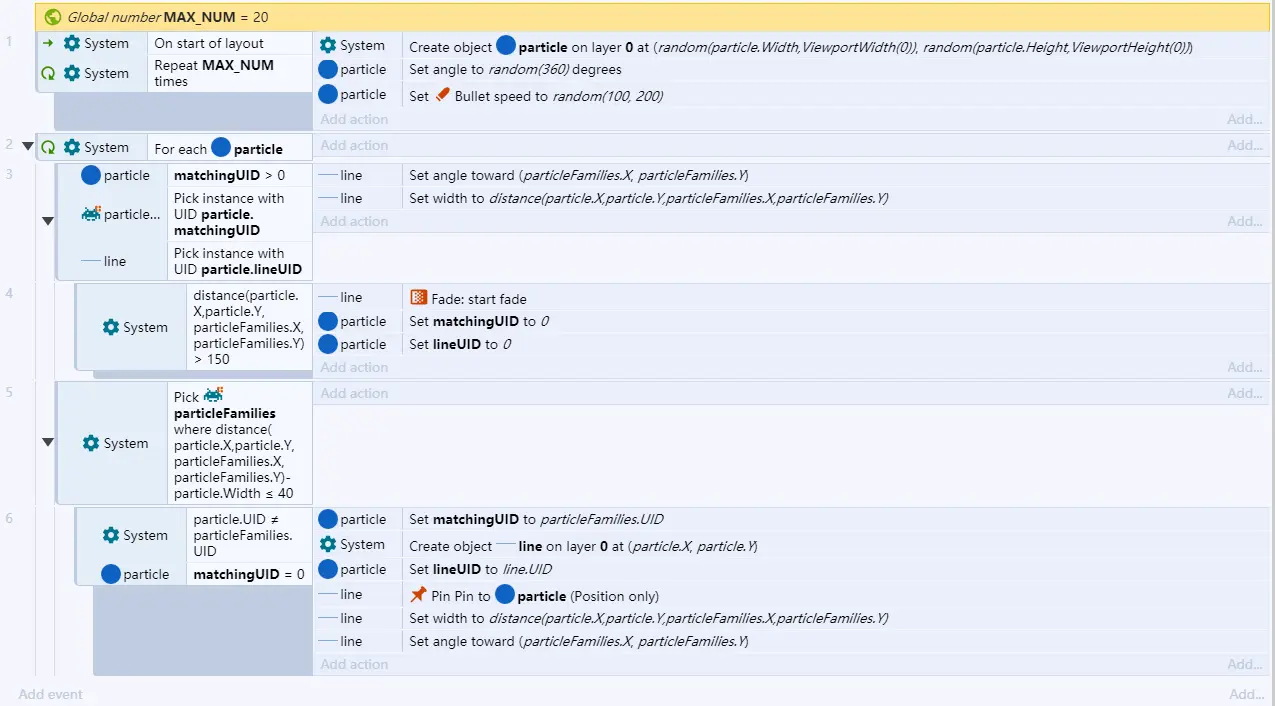Click the particle icon in the Set lineUID to line.UID action
The height and width of the screenshot is (706, 1275).
pyautogui.click(x=327, y=569)
